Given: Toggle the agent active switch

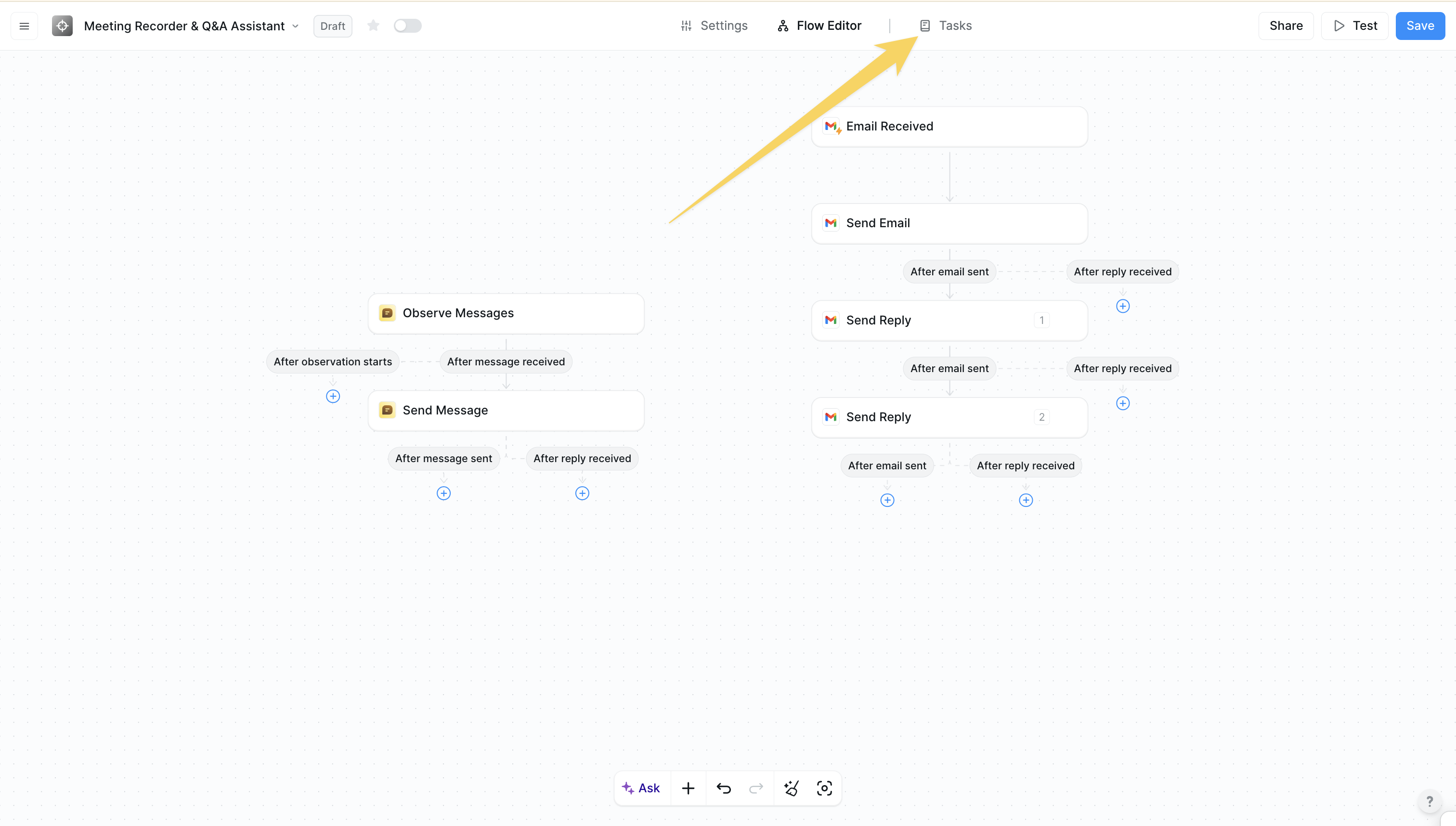Looking at the screenshot, I should [x=407, y=26].
